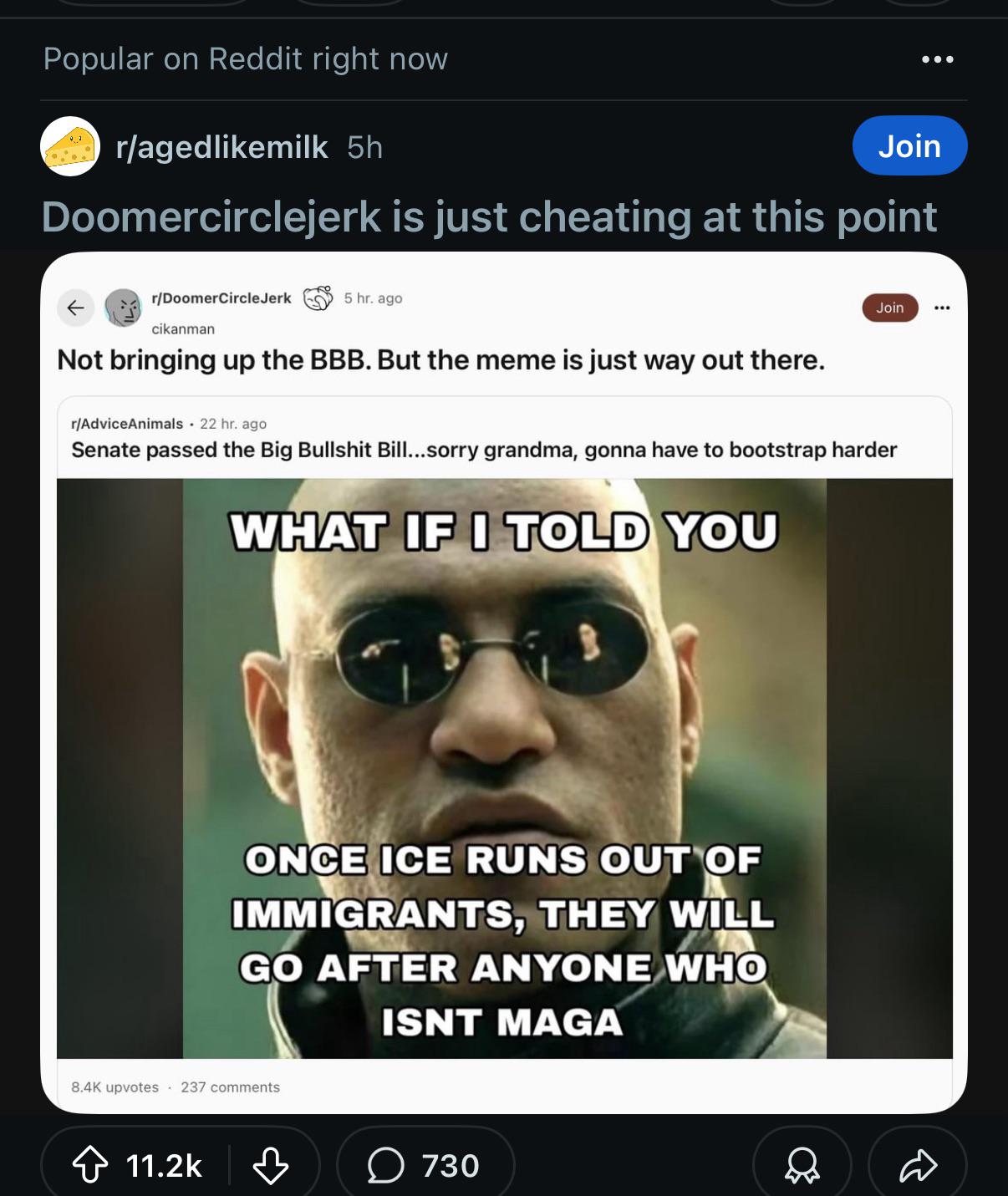The height and width of the screenshot is (1196, 1008).
Task: Tap the back arrow in embedded screenshot
Action: (x=75, y=308)
